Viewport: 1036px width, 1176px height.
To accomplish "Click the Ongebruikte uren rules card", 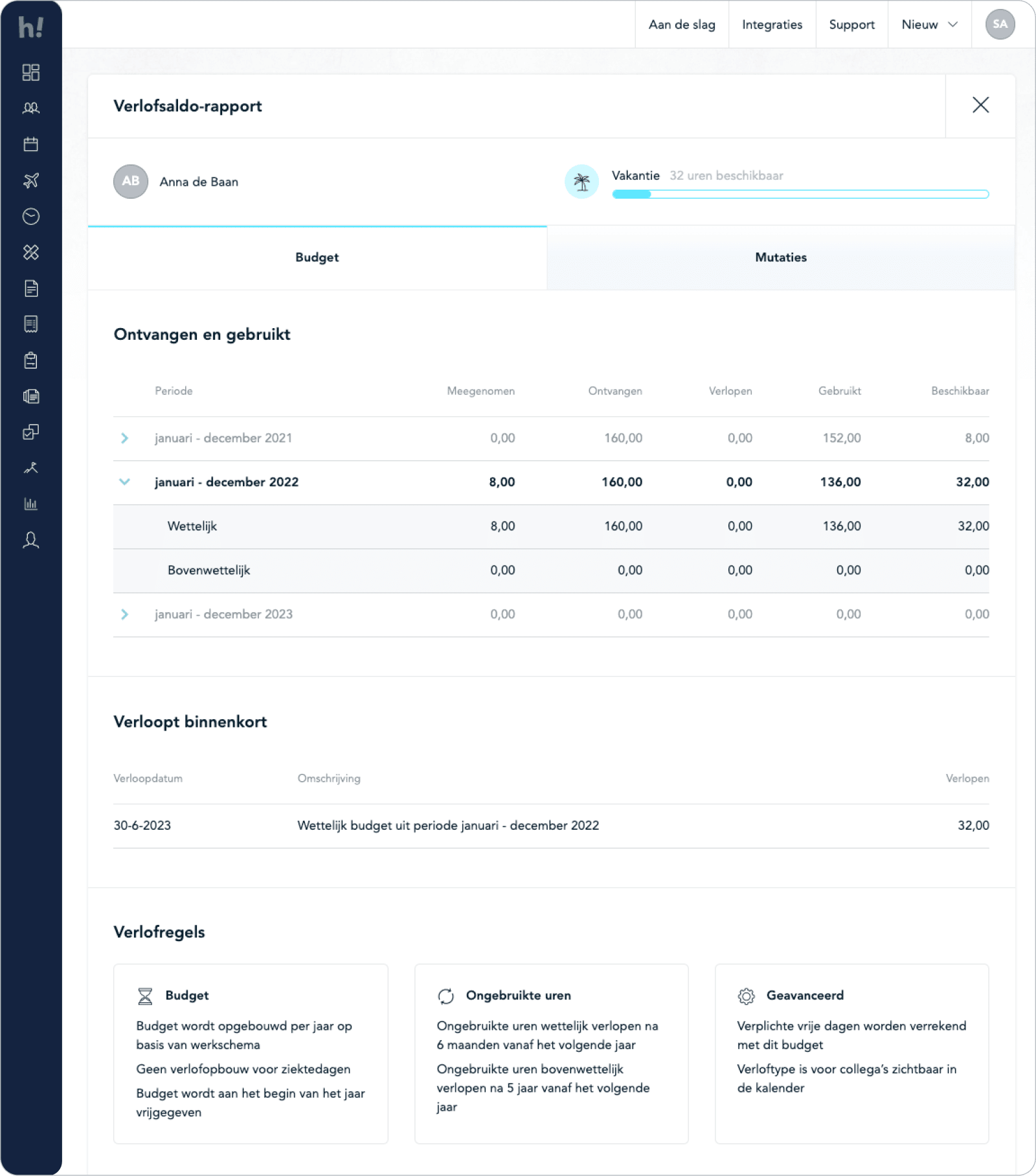I will click(551, 1054).
